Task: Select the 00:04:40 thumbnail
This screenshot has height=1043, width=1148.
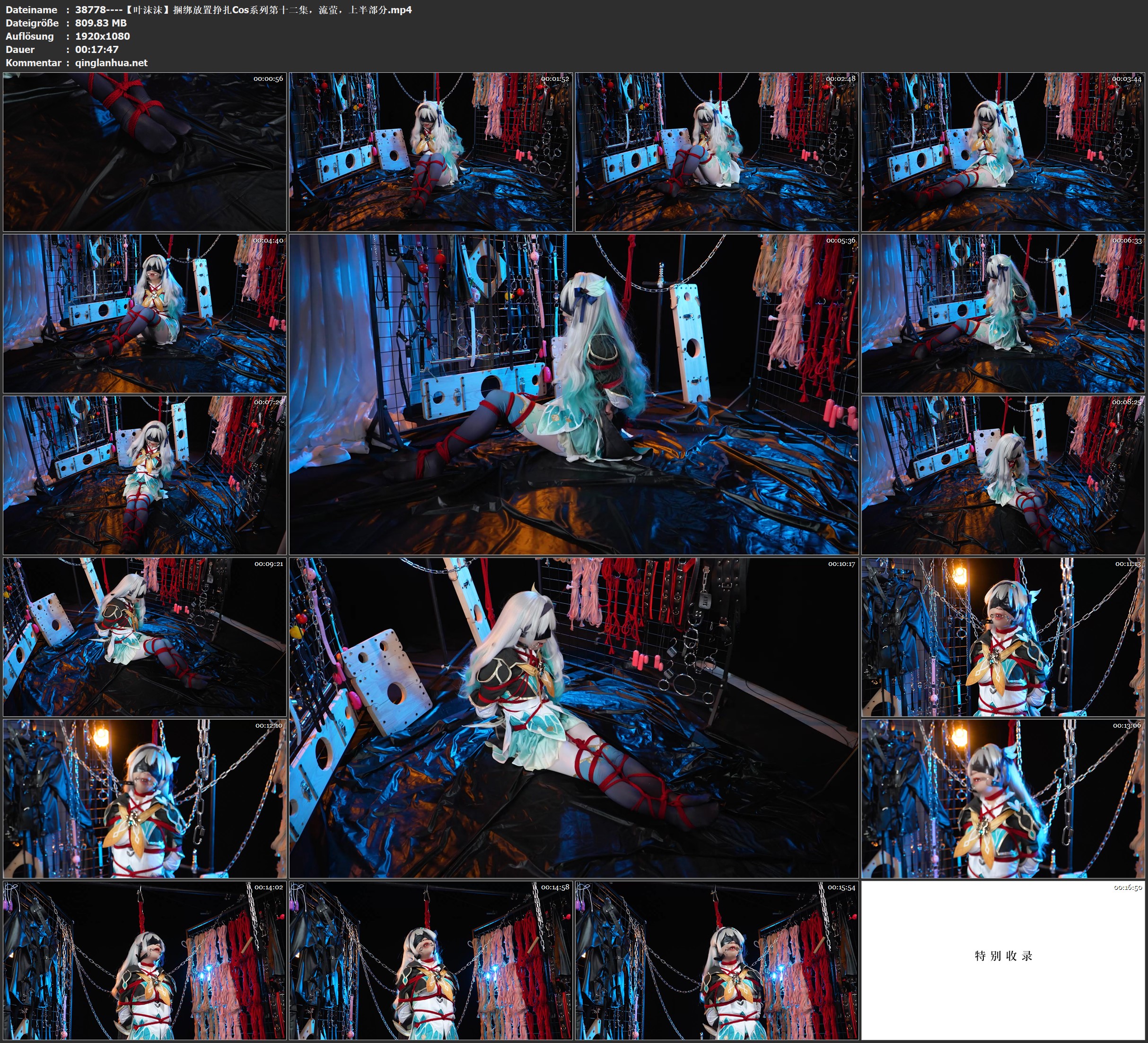Action: [x=145, y=313]
